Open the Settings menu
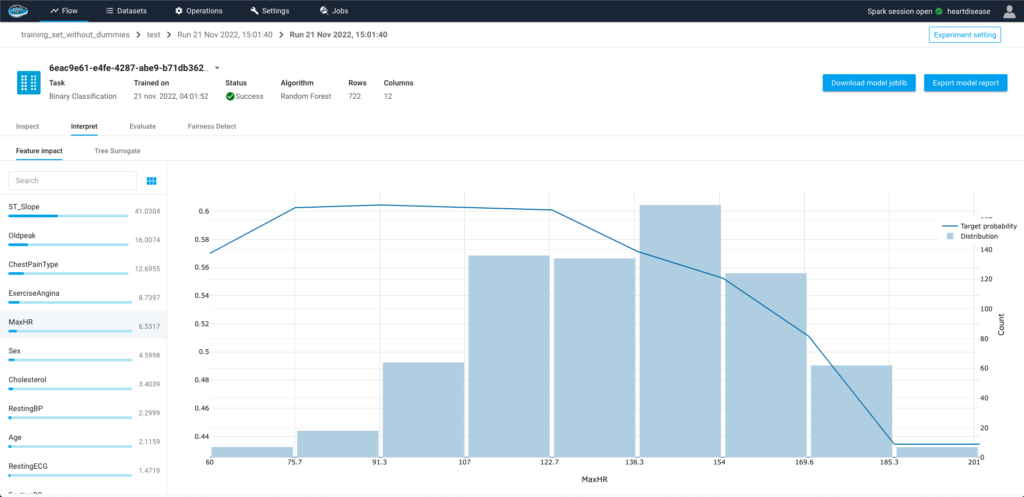Viewport: 1024px width, 497px height. (270, 11)
